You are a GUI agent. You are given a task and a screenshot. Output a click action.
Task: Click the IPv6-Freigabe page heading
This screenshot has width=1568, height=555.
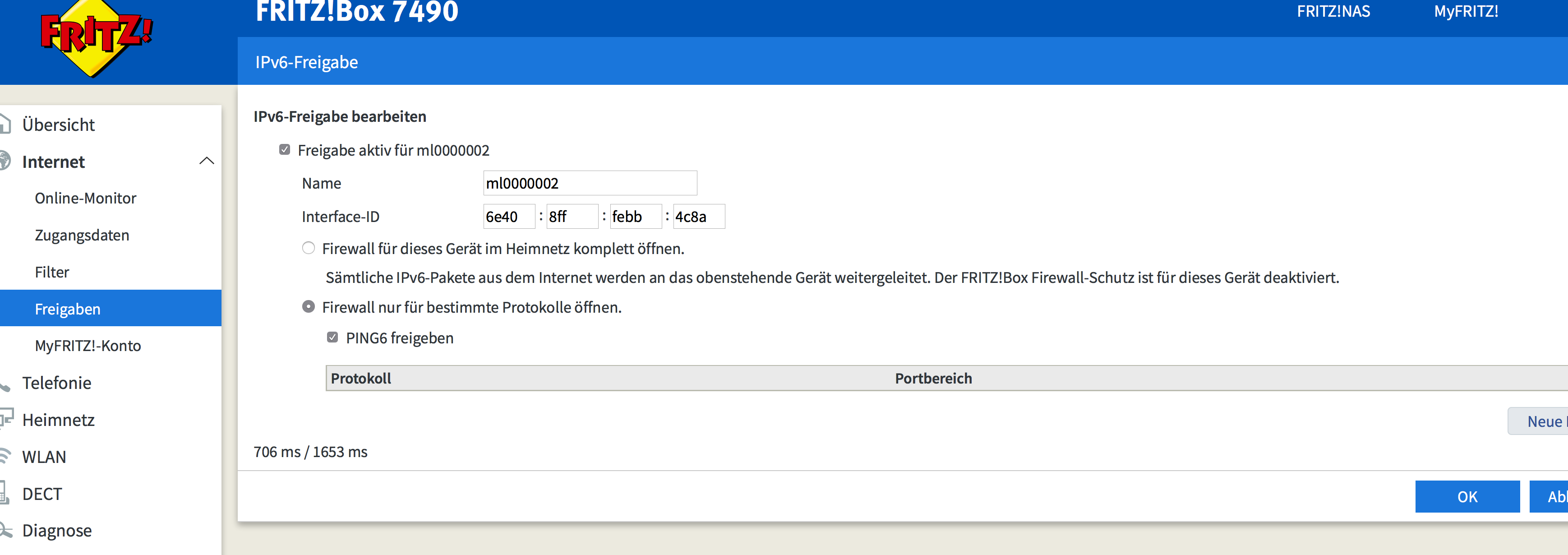pyautogui.click(x=306, y=63)
